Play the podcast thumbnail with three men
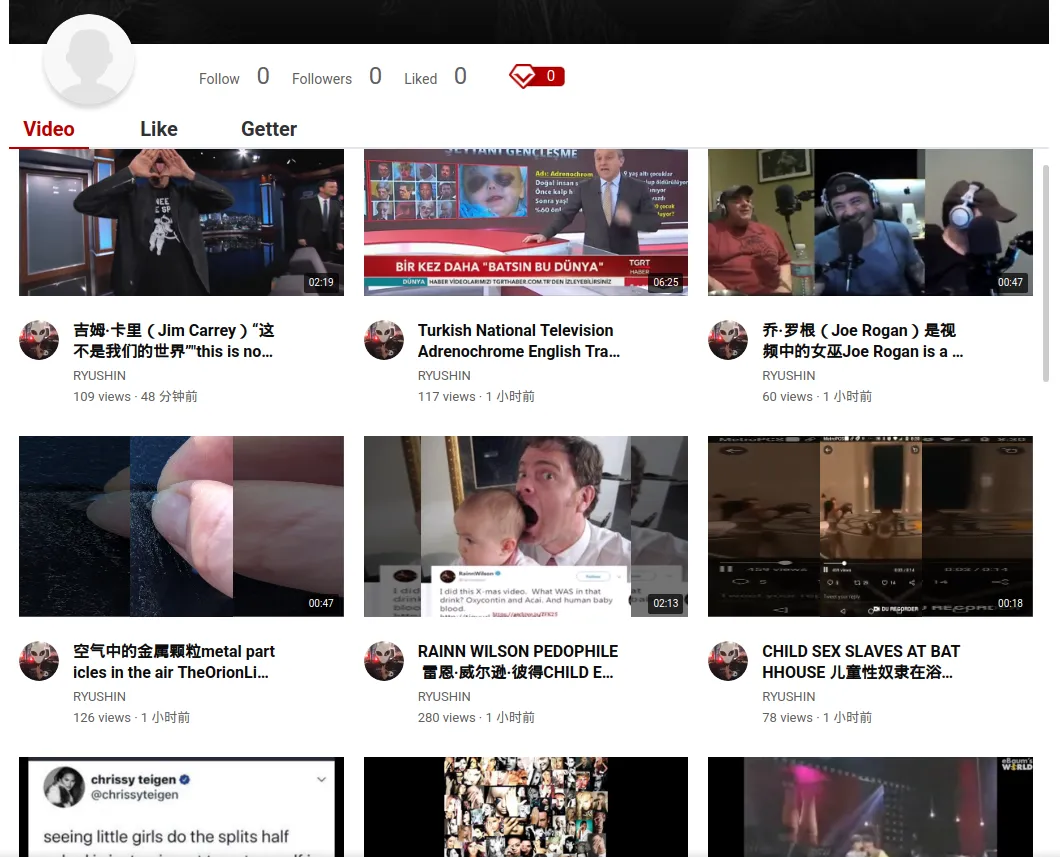 coord(870,222)
